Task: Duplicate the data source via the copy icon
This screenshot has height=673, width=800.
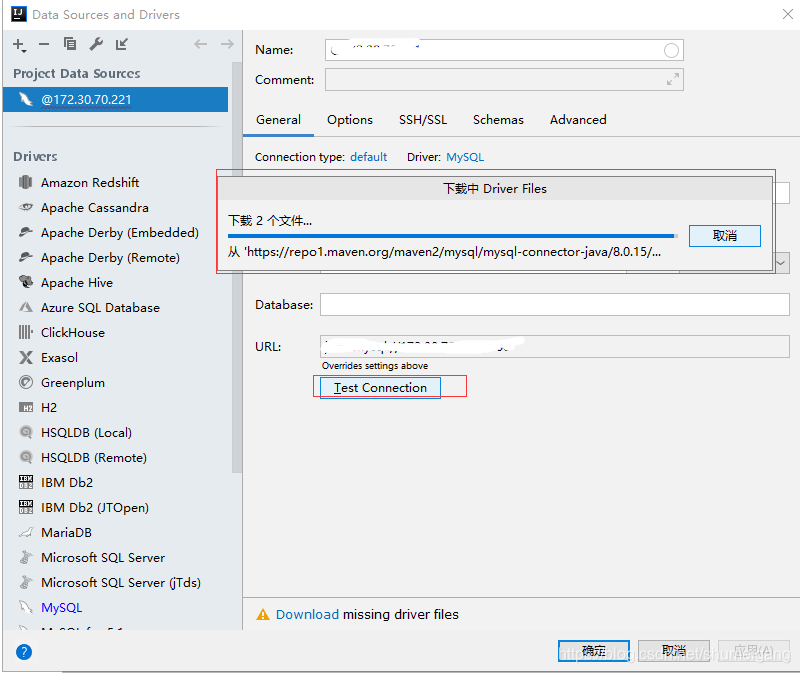Action: point(70,44)
